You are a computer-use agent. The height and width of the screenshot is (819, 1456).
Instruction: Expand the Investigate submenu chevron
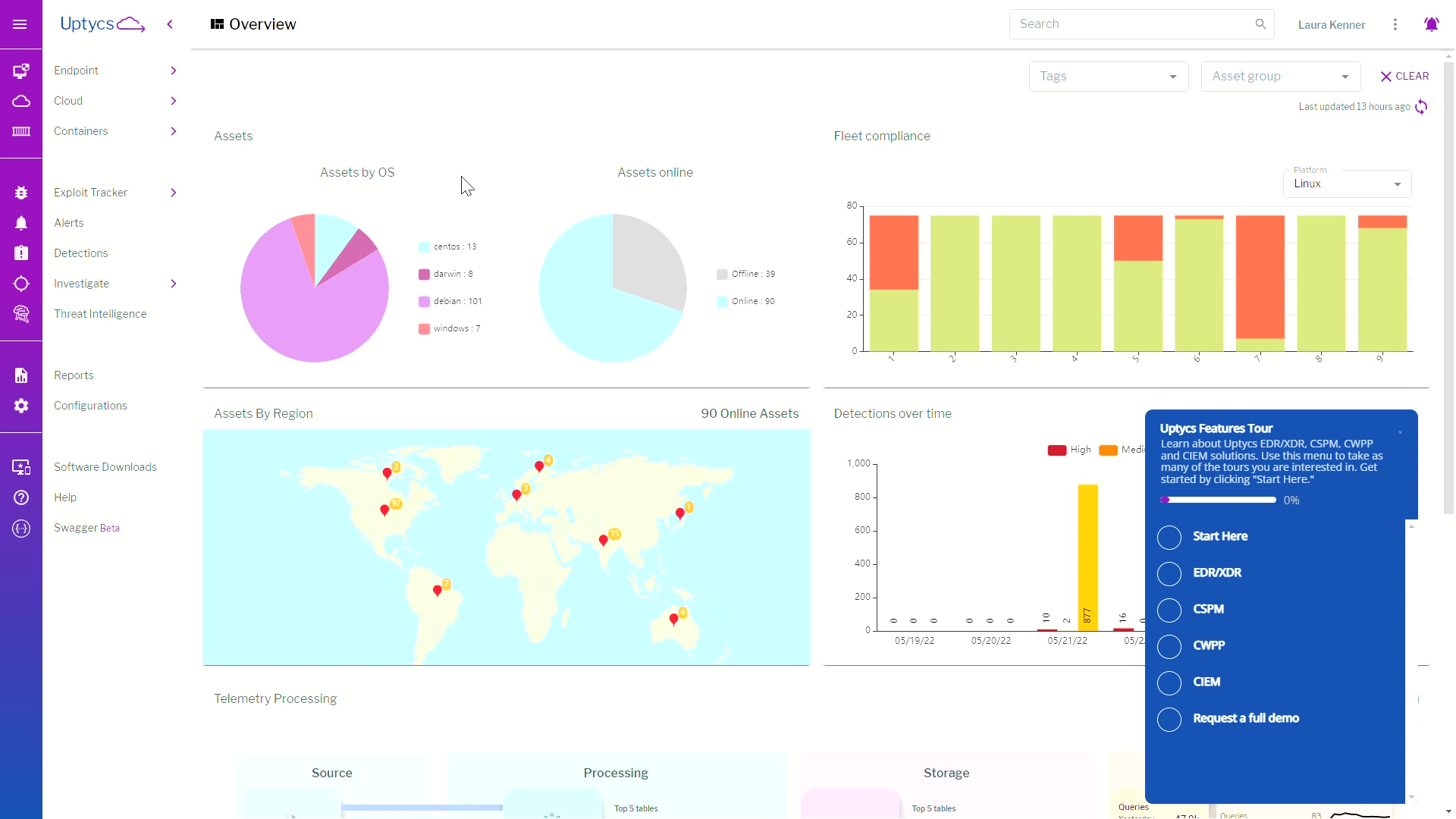coord(174,284)
